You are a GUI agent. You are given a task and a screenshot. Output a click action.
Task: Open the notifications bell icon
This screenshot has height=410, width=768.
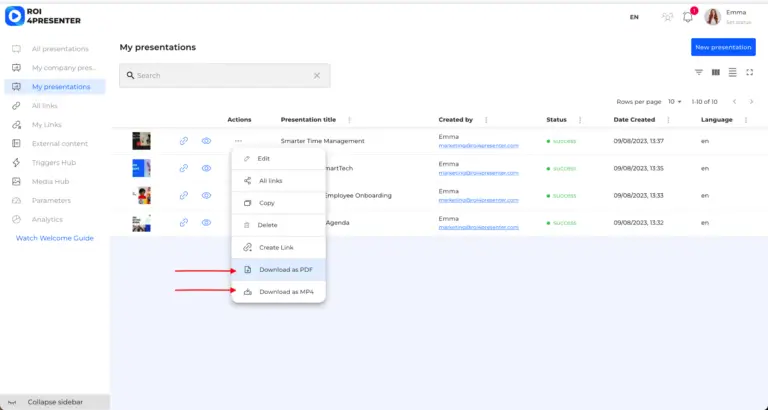pyautogui.click(x=688, y=17)
